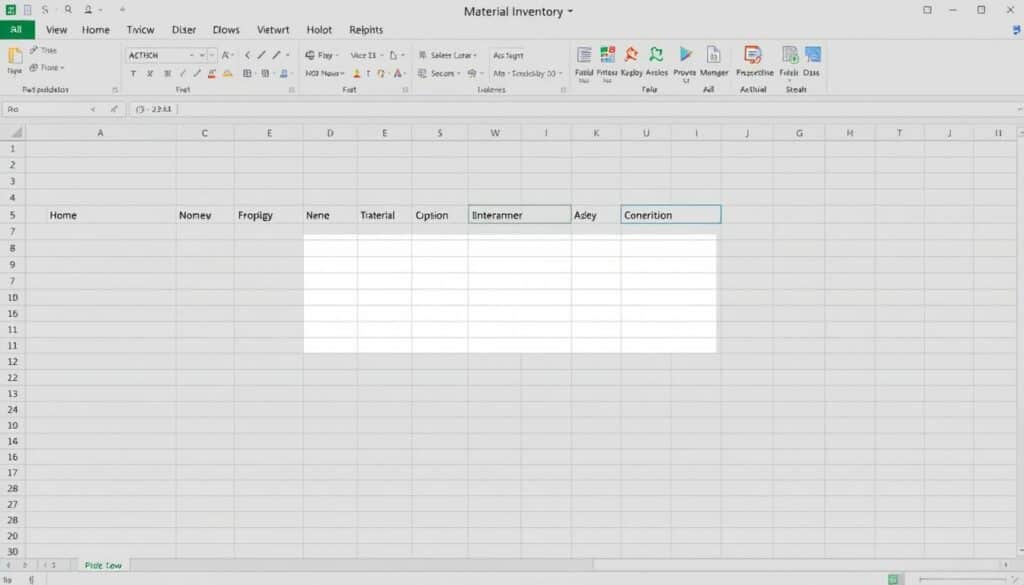The height and width of the screenshot is (585, 1024).
Task: Click the magnifier search icon in title bar
Action: click(x=68, y=10)
